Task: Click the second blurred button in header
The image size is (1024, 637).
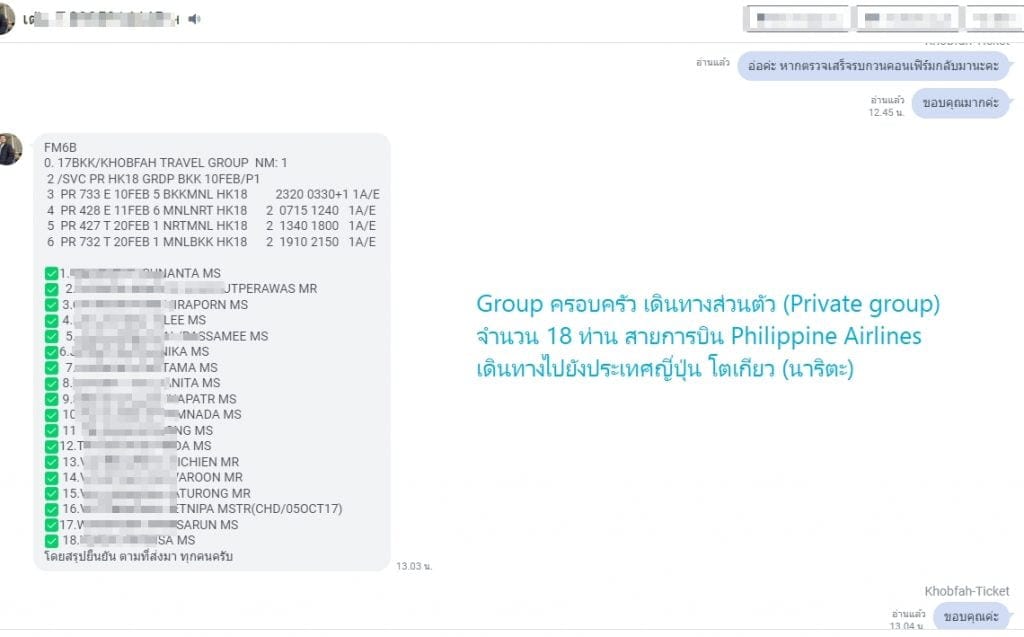Action: tap(908, 18)
